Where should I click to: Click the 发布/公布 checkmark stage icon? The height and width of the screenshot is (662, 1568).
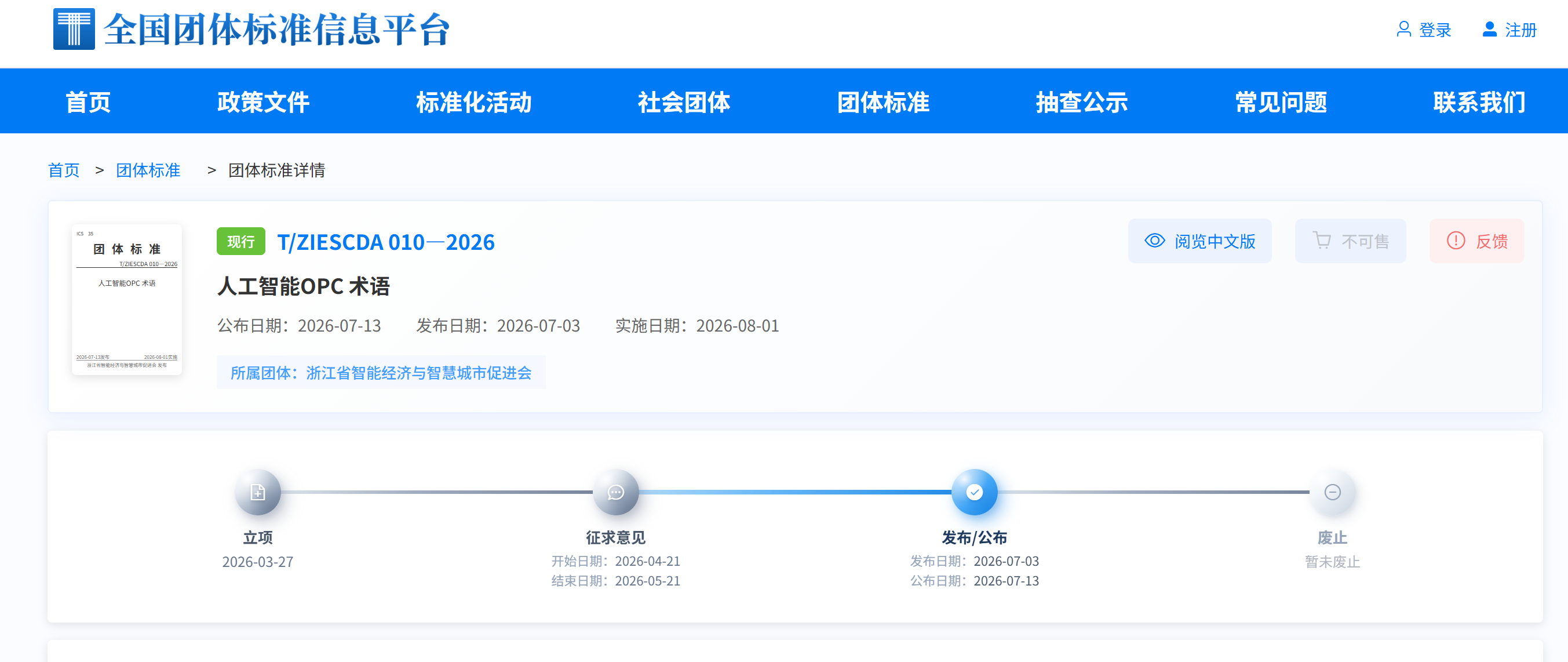tap(974, 492)
